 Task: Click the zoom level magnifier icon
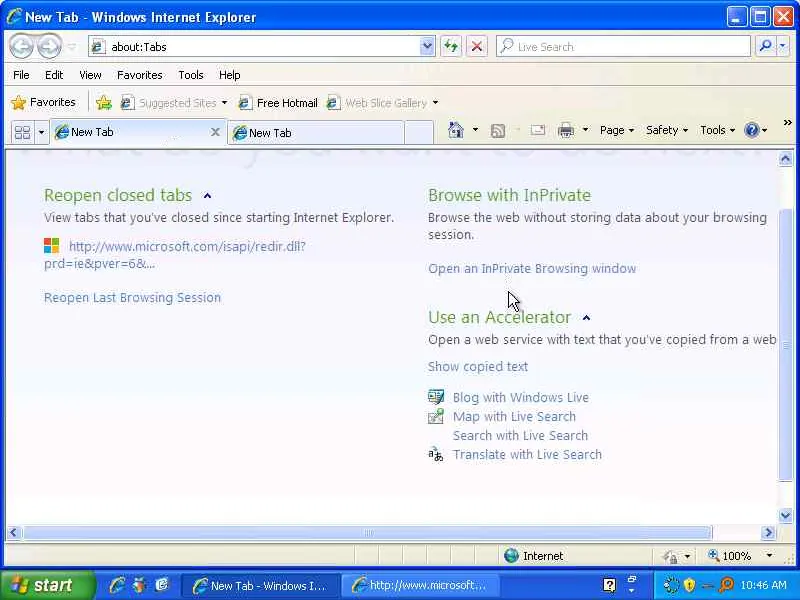click(713, 555)
